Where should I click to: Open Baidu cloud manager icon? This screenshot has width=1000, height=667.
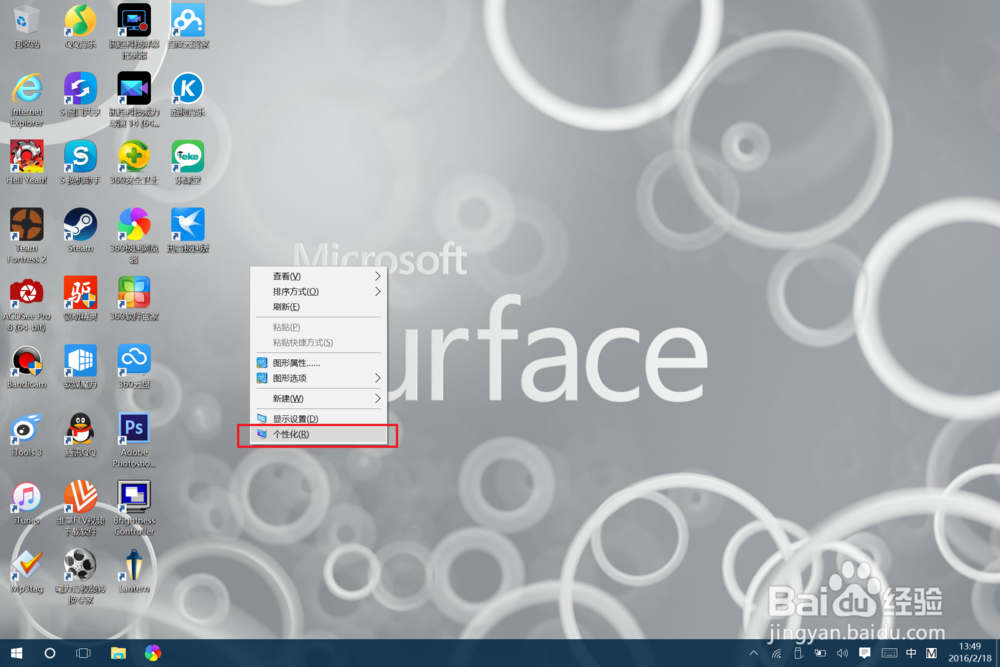(x=188, y=27)
